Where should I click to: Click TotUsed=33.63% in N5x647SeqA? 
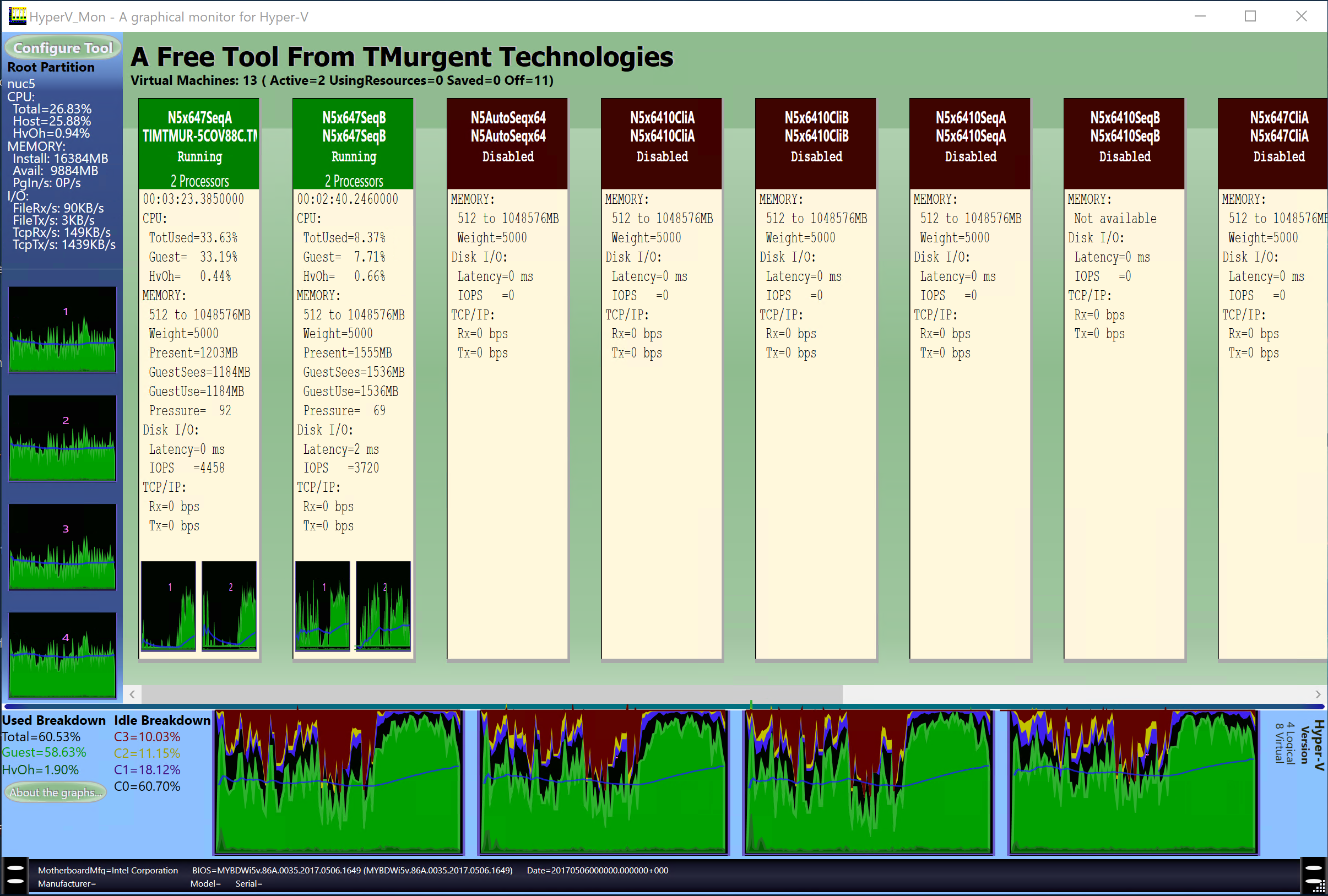193,238
